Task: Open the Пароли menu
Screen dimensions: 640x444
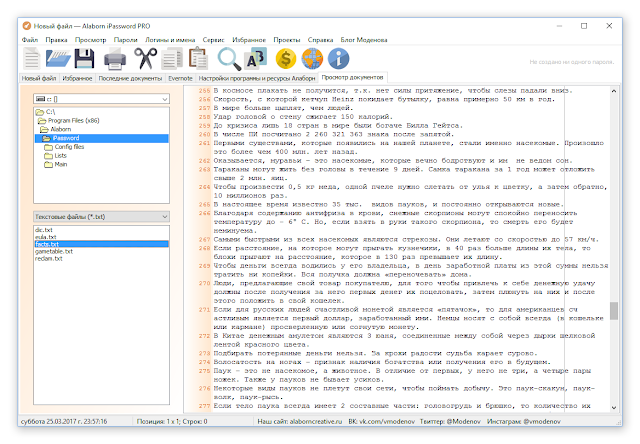Action: [126, 40]
